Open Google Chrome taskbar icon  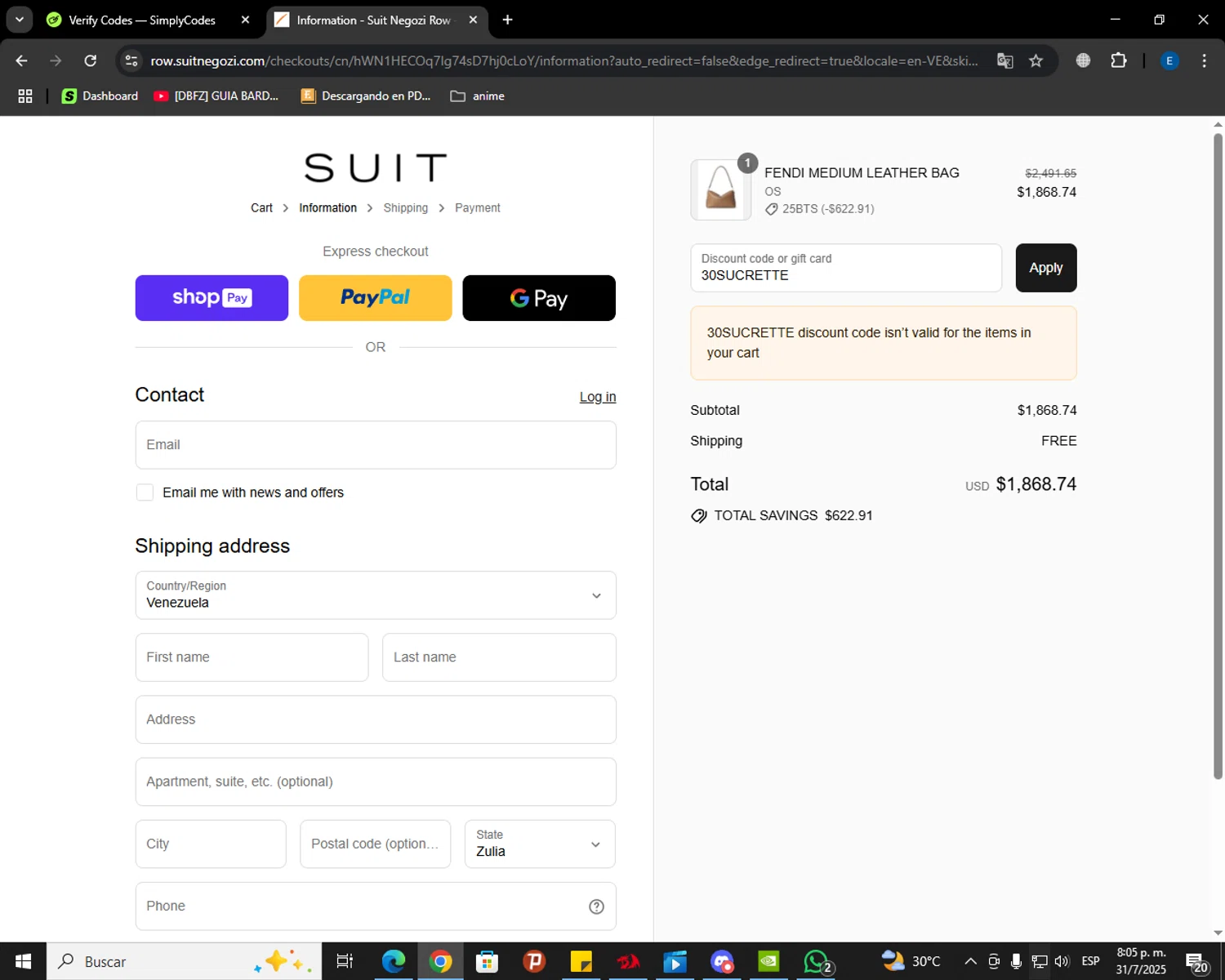(x=441, y=961)
